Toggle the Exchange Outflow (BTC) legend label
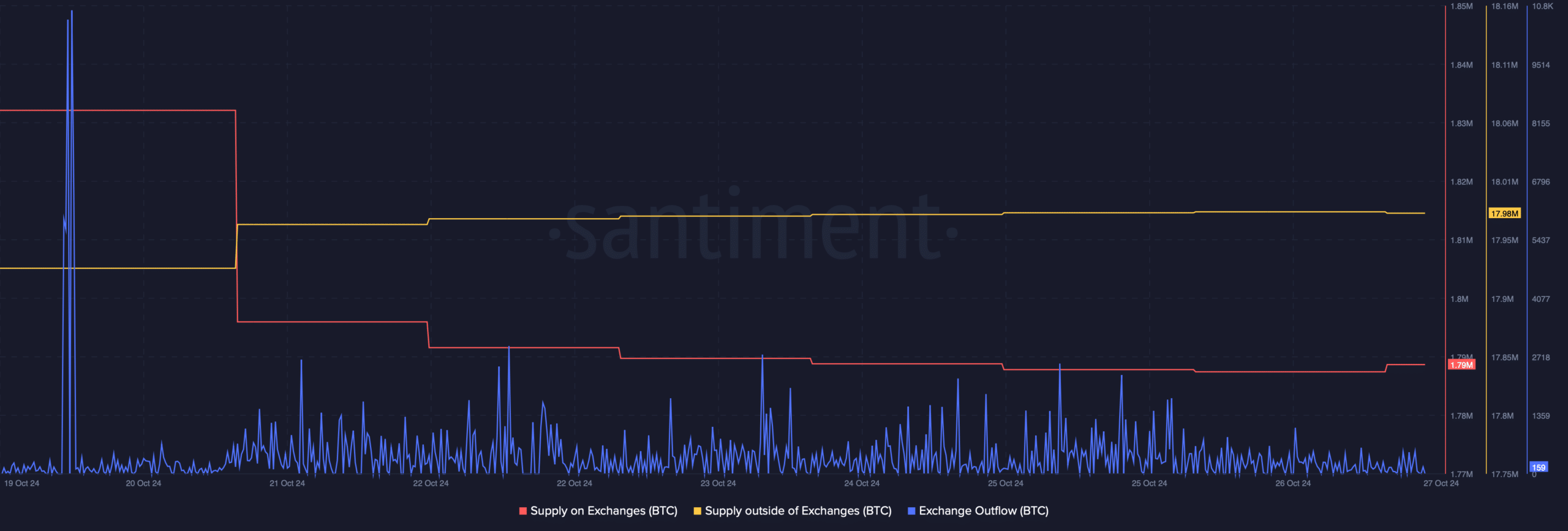The height and width of the screenshot is (531, 1568). pos(984,511)
